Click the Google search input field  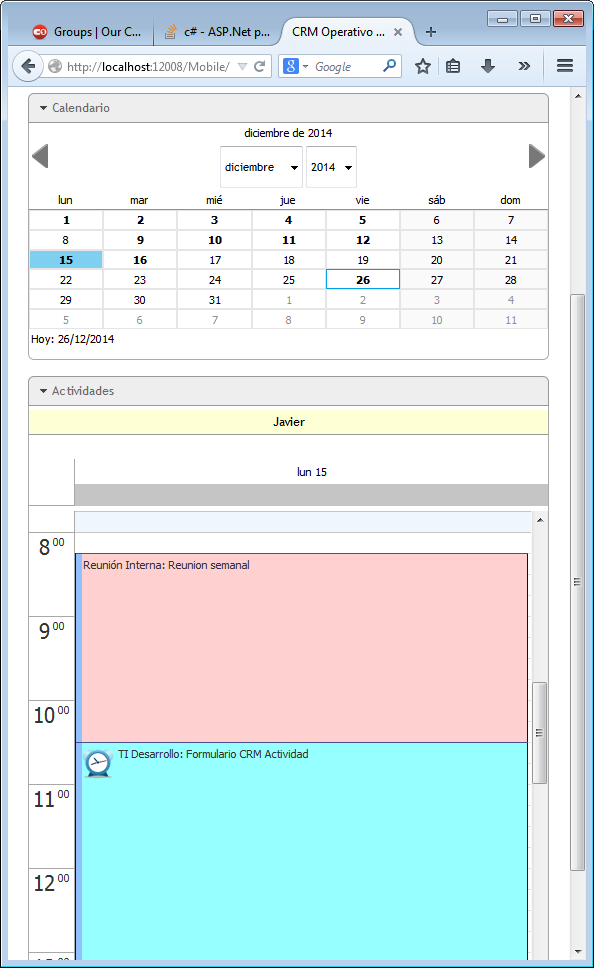(x=346, y=66)
